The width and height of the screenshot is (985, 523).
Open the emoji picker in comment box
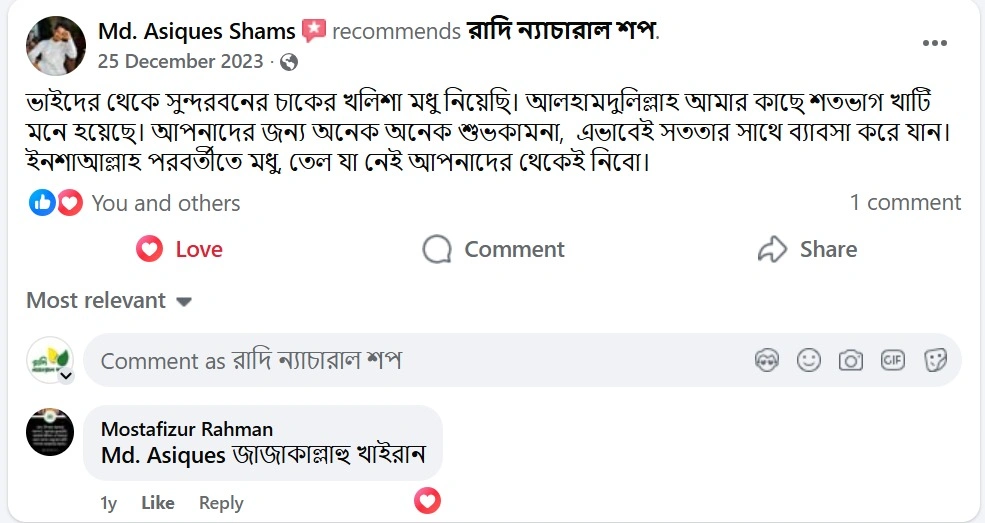[809, 360]
